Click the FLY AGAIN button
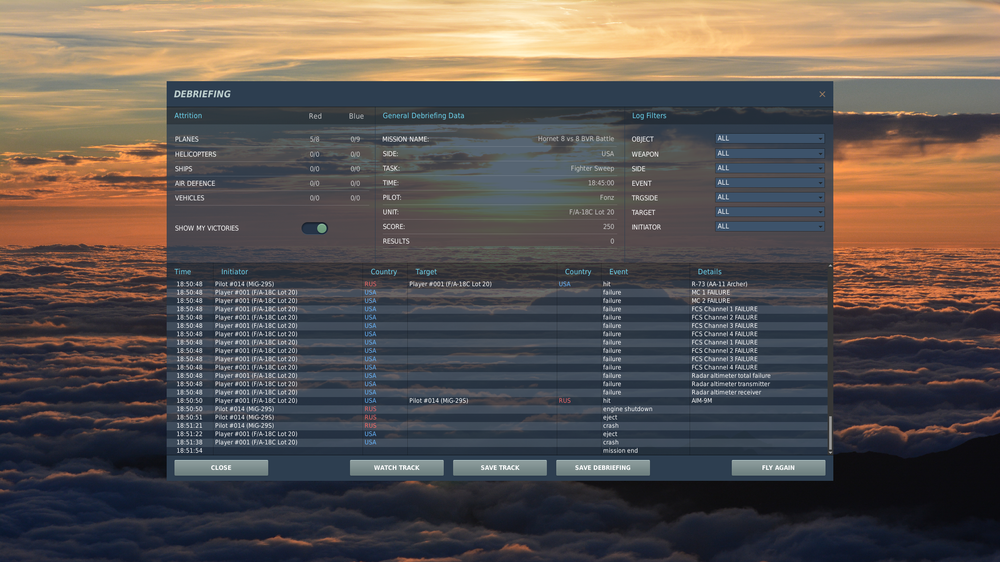Screen dimensions: 1000x562 pos(778,468)
